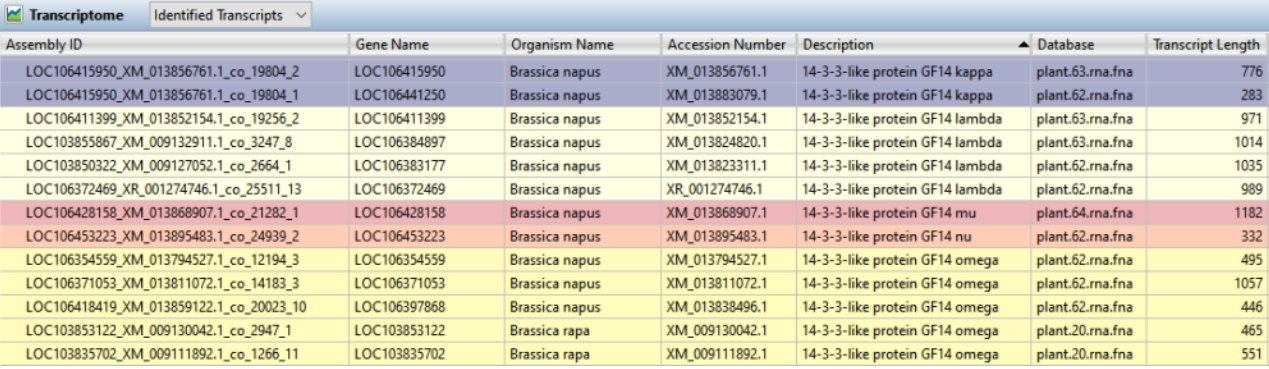Click the sort arrow in Description header
1269x369 pixels.
click(x=1023, y=45)
